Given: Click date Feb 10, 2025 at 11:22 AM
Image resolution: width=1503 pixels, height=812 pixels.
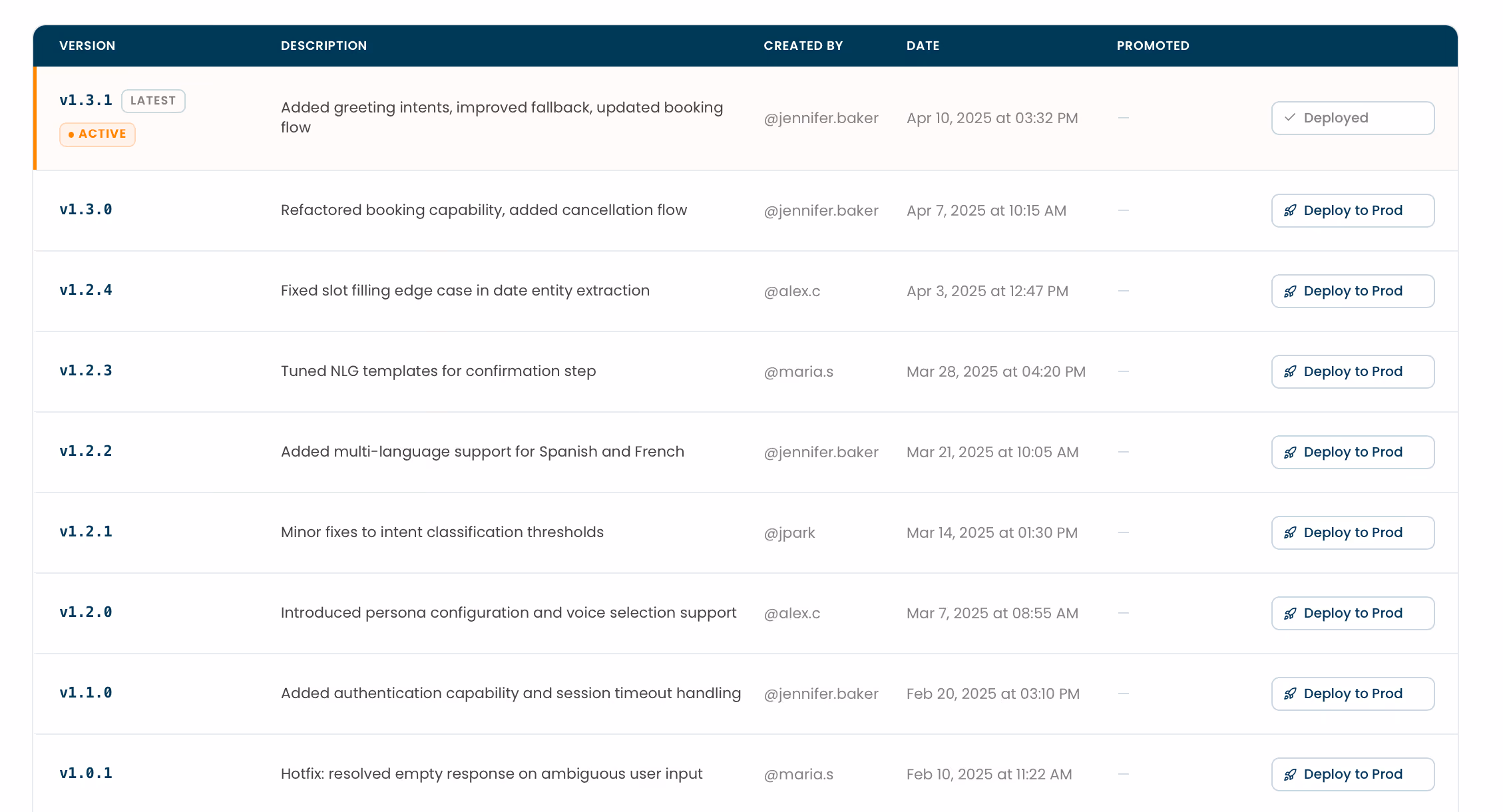Looking at the screenshot, I should click(x=989, y=774).
